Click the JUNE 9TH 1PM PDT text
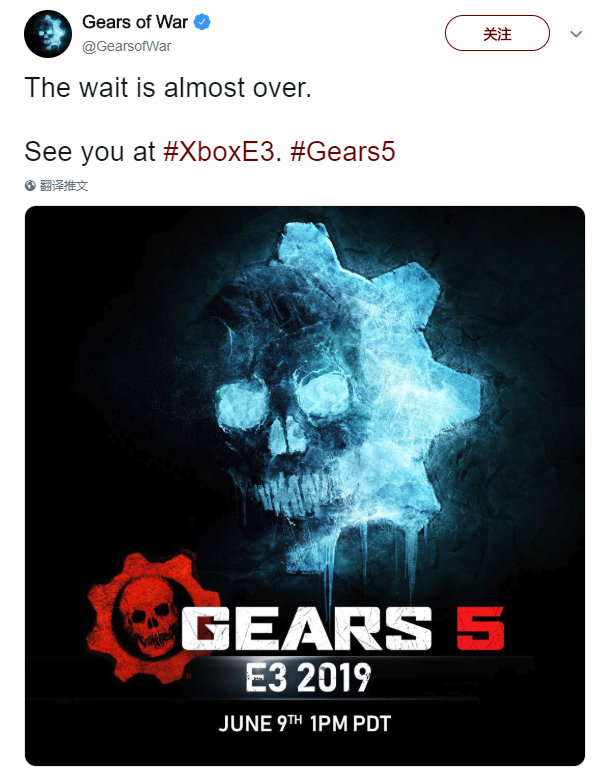This screenshot has height=779, width=611. [x=305, y=724]
